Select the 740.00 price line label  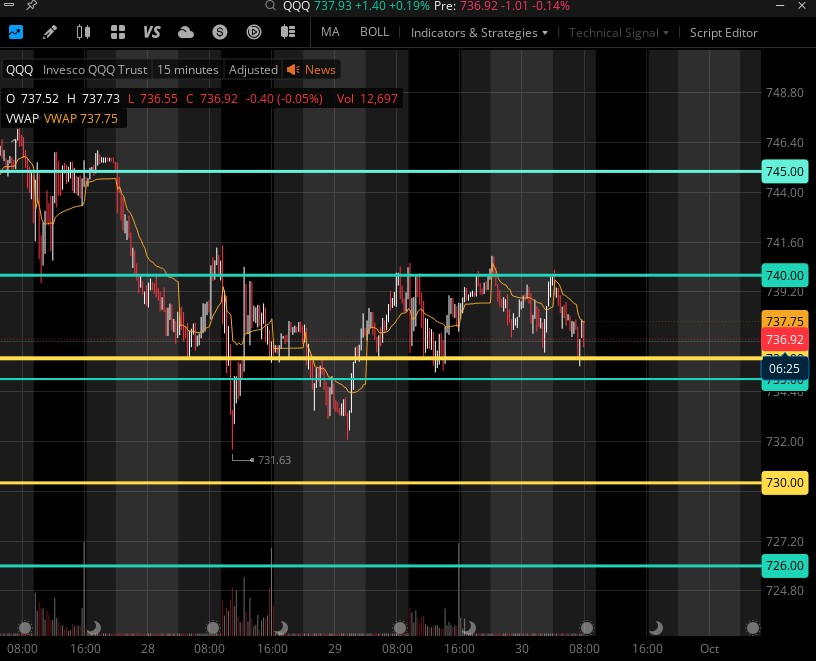[x=785, y=275]
